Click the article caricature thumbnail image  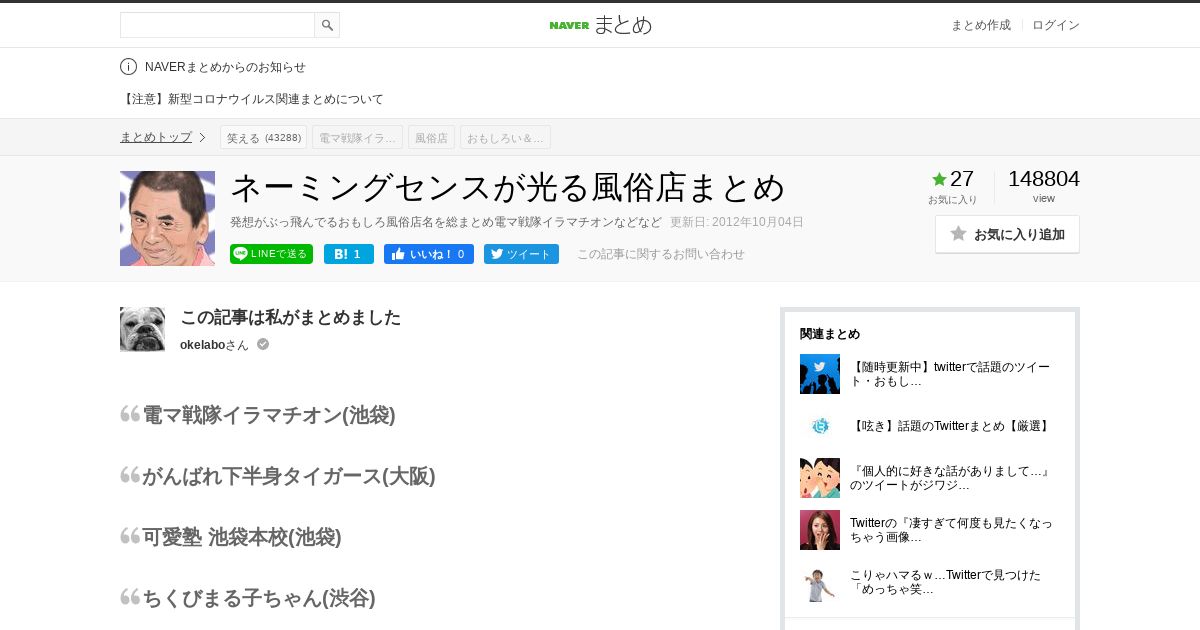click(x=167, y=218)
